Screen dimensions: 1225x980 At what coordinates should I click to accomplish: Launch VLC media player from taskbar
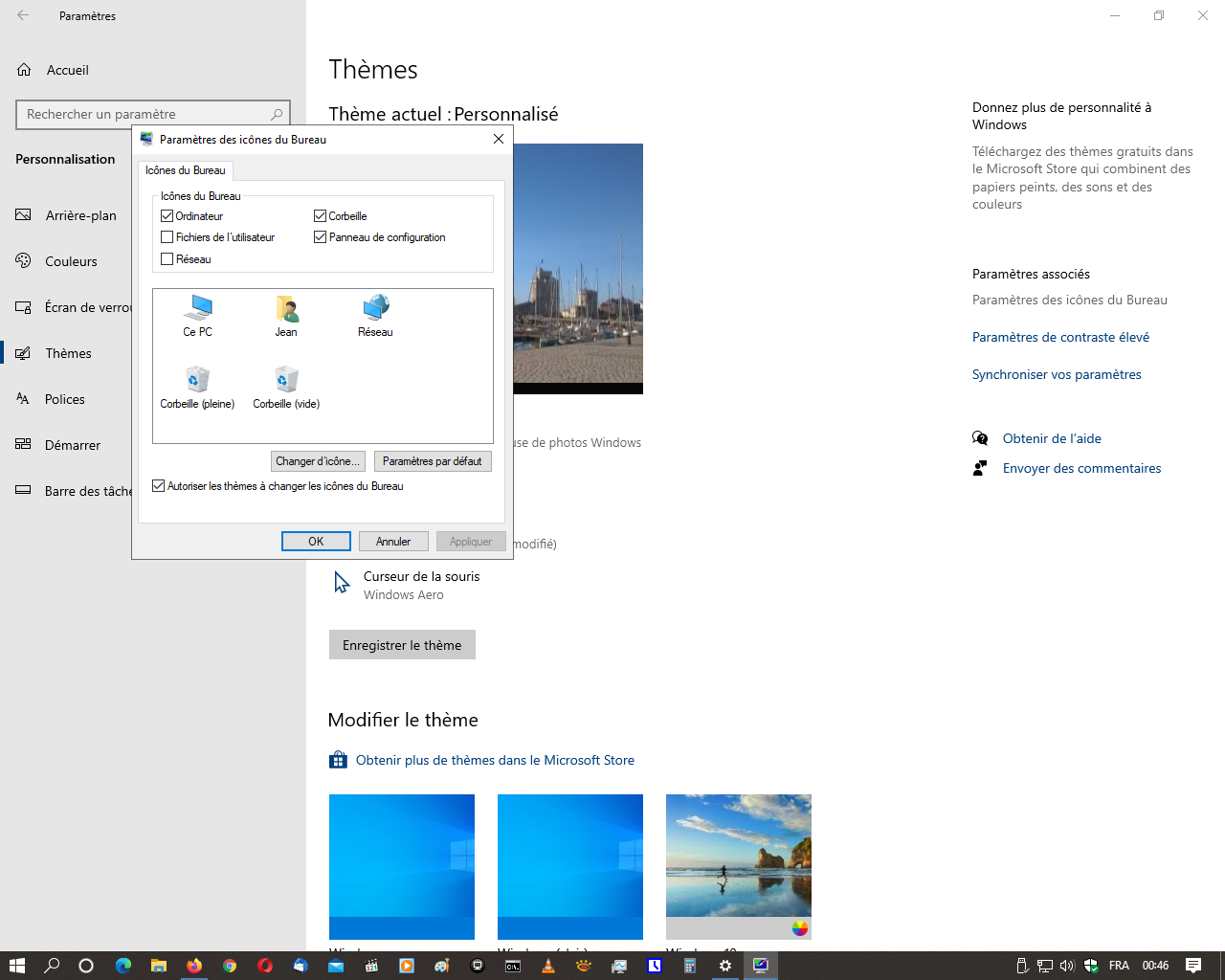click(x=548, y=966)
